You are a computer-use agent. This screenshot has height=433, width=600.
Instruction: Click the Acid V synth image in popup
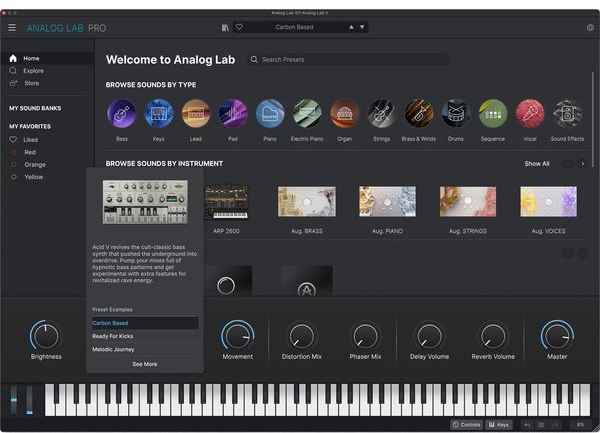pos(145,202)
